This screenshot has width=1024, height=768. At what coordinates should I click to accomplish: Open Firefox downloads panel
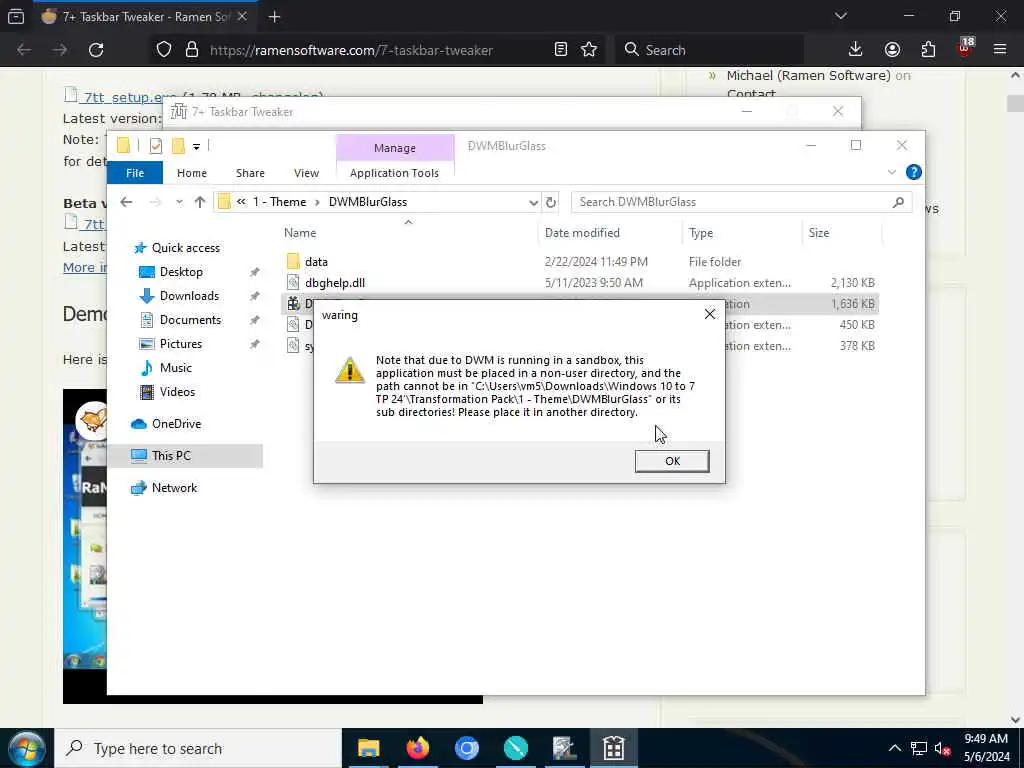click(x=856, y=50)
